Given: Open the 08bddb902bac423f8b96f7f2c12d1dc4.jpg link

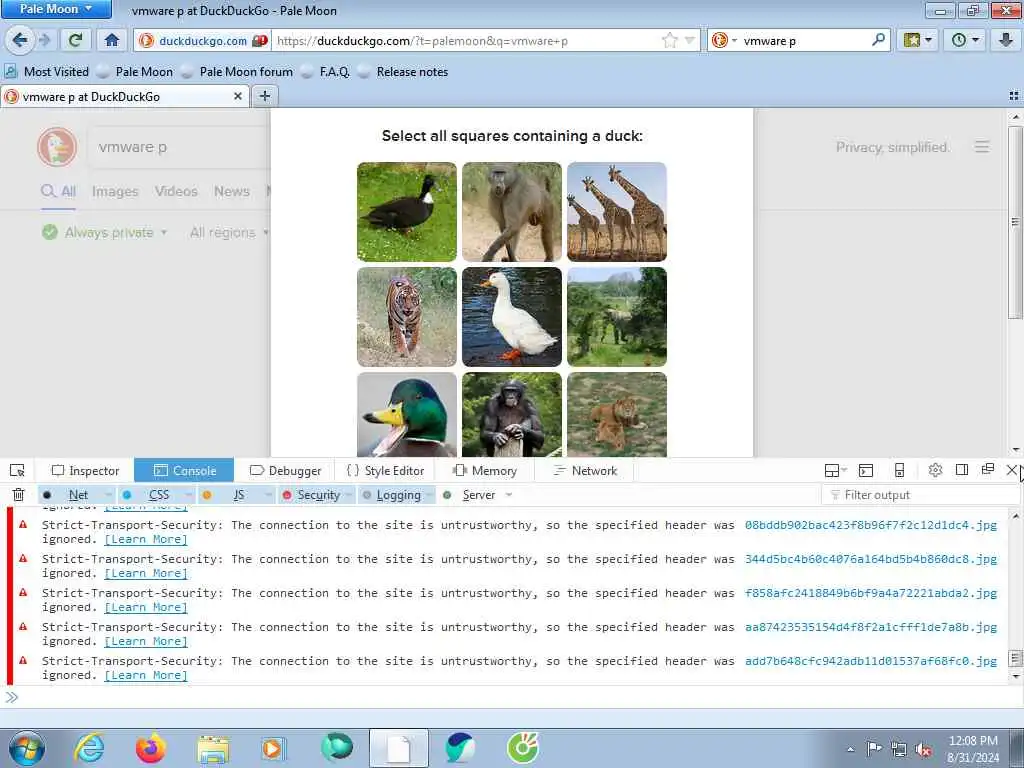Looking at the screenshot, I should coord(871,525).
